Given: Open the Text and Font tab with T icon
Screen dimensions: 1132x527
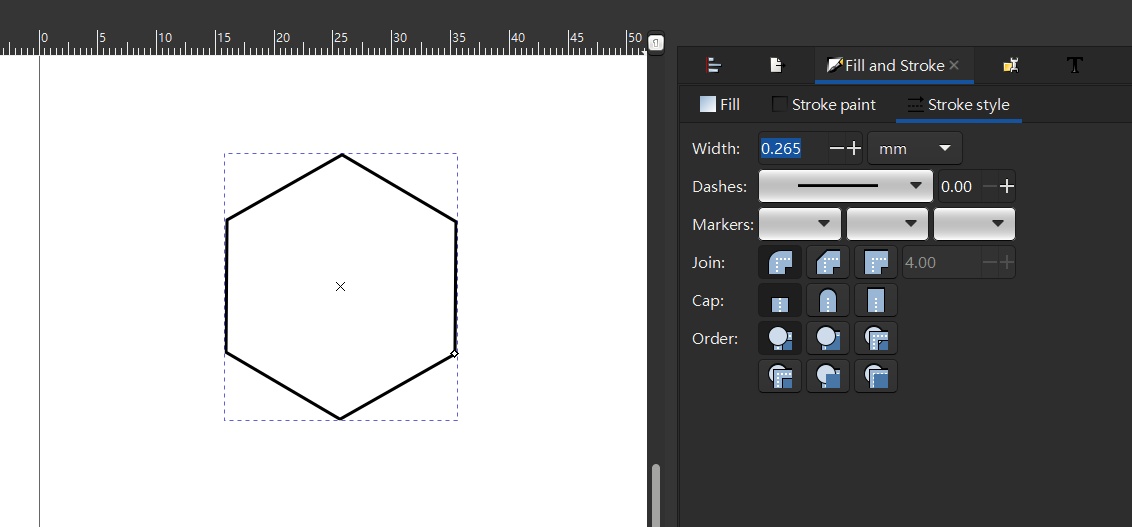Looking at the screenshot, I should pyautogui.click(x=1075, y=65).
